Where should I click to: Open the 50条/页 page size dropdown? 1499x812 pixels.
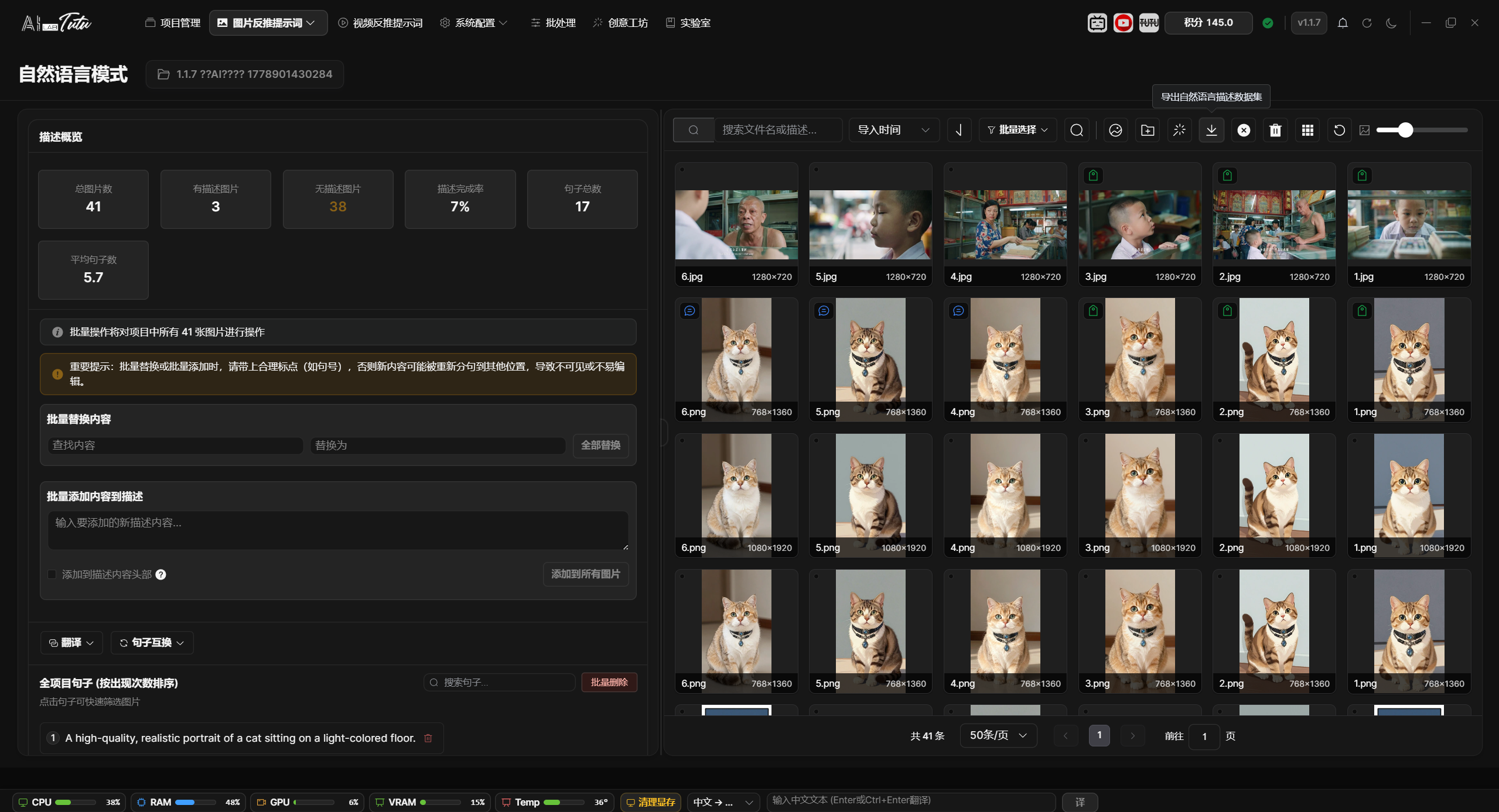coord(998,735)
